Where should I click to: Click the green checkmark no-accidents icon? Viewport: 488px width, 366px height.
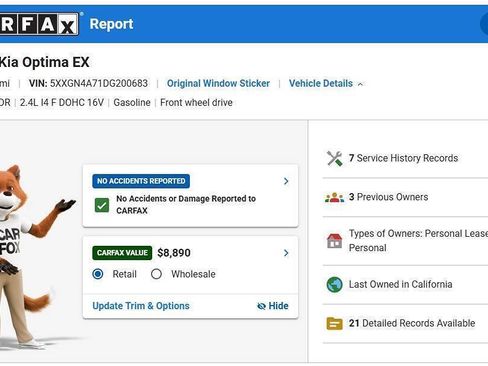pos(102,205)
